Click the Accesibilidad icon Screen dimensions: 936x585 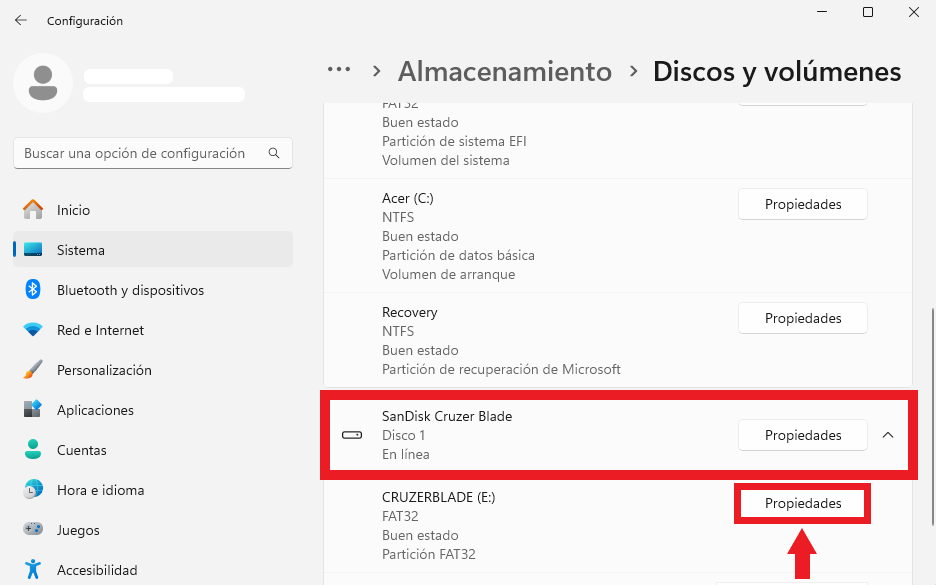coord(33,569)
